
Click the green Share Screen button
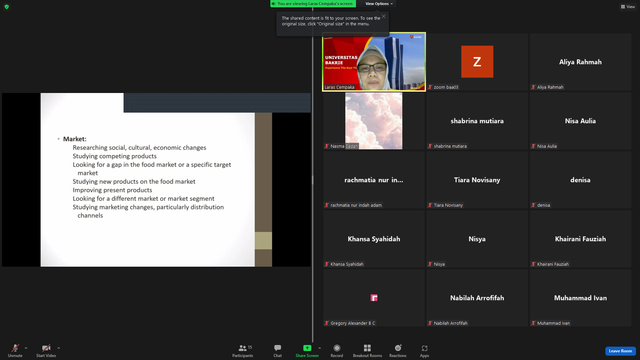click(307, 350)
